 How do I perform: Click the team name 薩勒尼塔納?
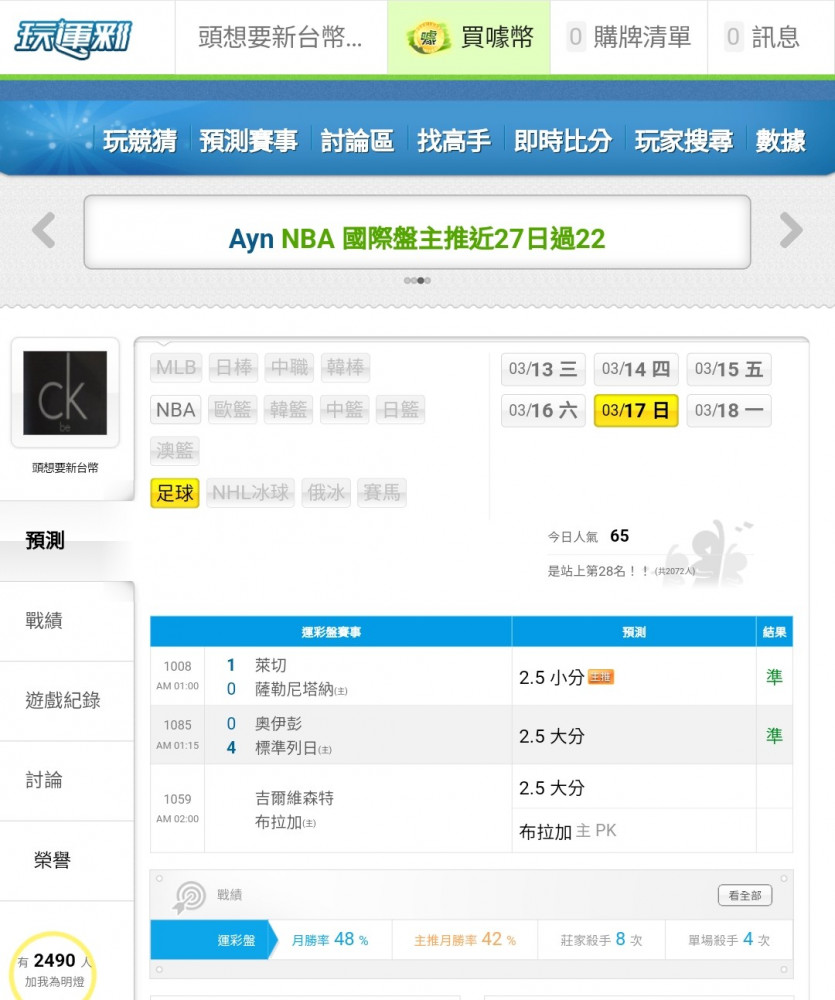point(294,689)
